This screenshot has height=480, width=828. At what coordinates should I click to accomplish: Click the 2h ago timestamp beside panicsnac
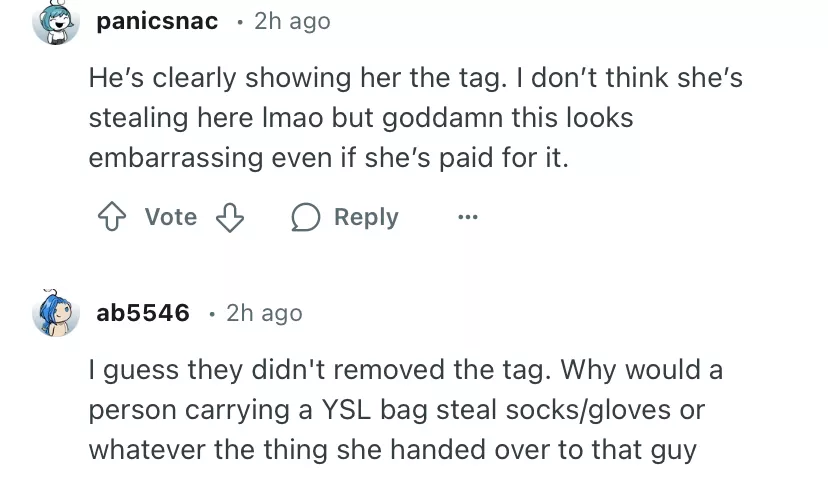(292, 21)
